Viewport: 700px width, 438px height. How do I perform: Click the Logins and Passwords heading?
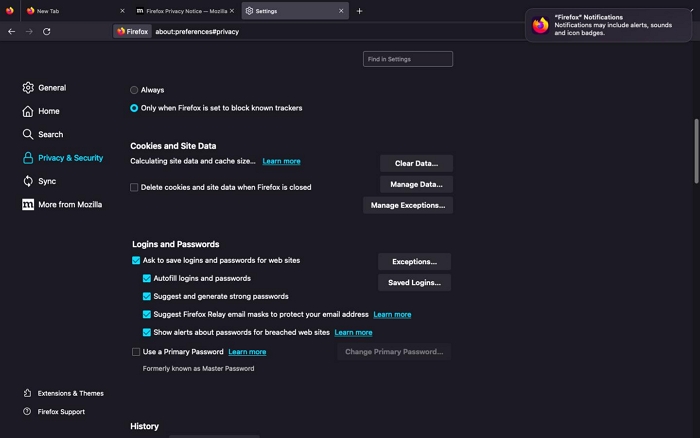175,244
